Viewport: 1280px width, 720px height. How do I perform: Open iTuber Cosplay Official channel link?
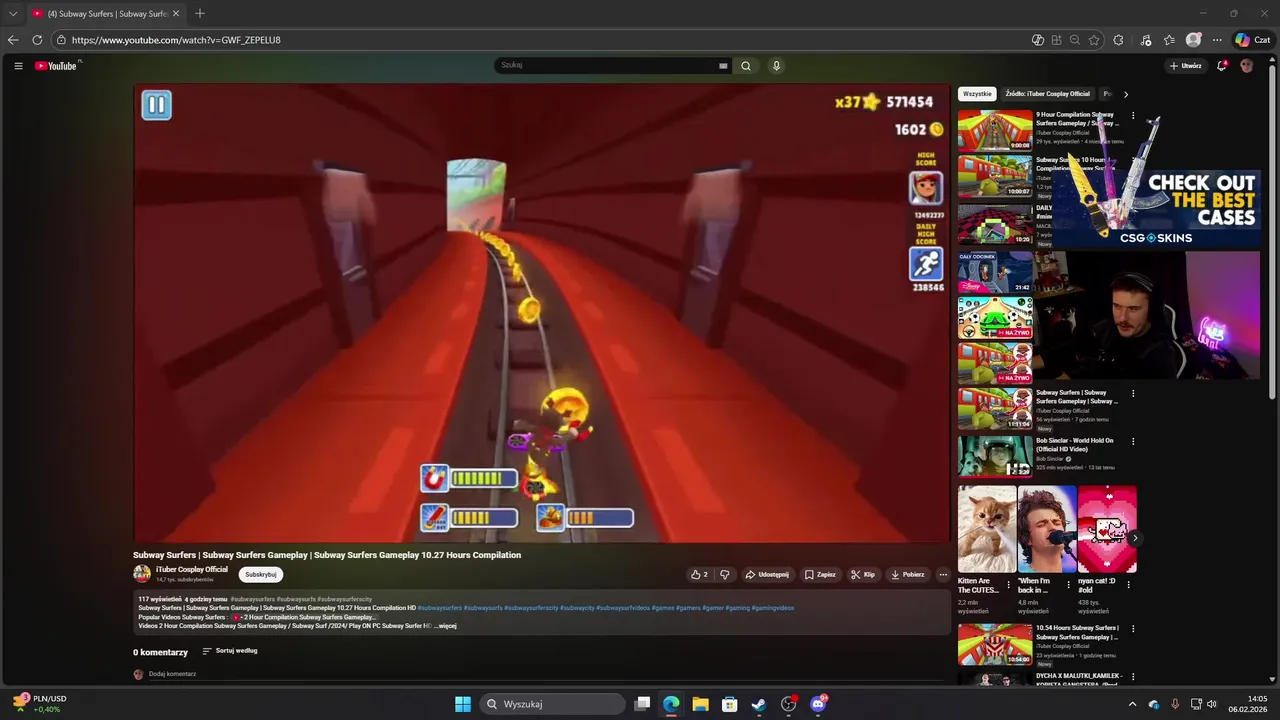coord(192,570)
